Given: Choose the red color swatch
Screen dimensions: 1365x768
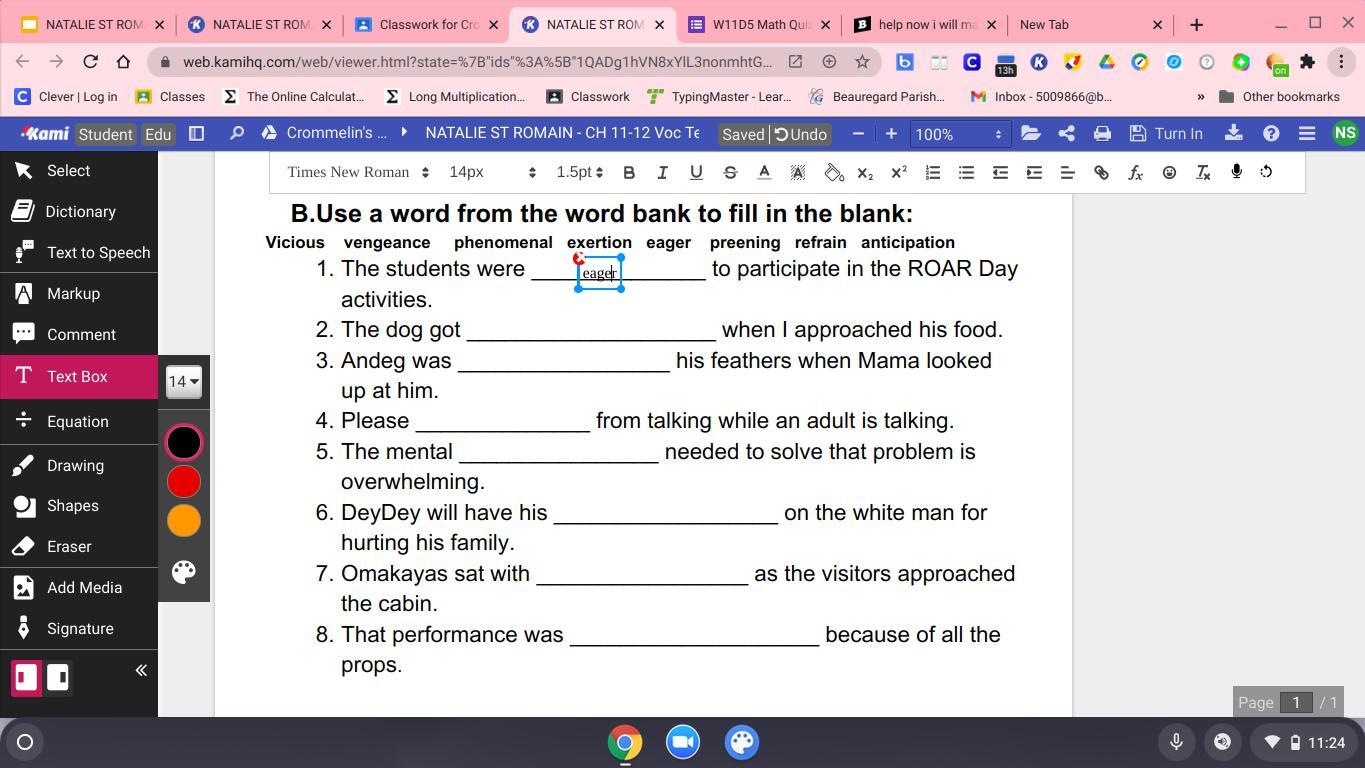Looking at the screenshot, I should tap(184, 482).
